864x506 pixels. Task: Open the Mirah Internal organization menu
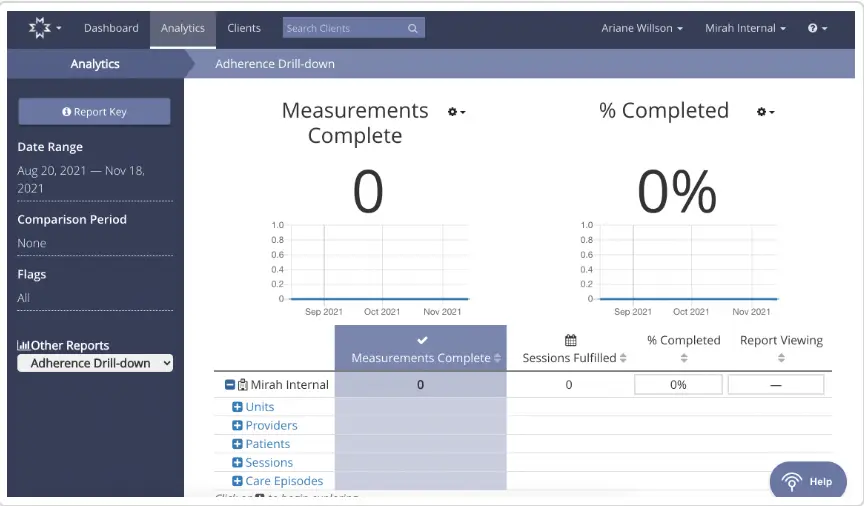tap(746, 28)
